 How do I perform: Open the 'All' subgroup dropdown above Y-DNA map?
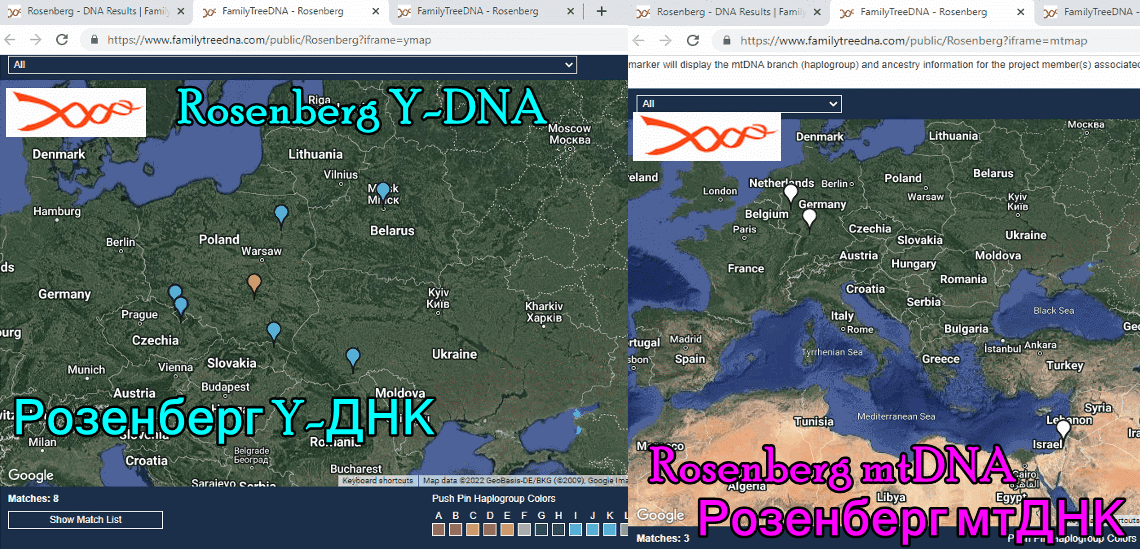(x=292, y=65)
